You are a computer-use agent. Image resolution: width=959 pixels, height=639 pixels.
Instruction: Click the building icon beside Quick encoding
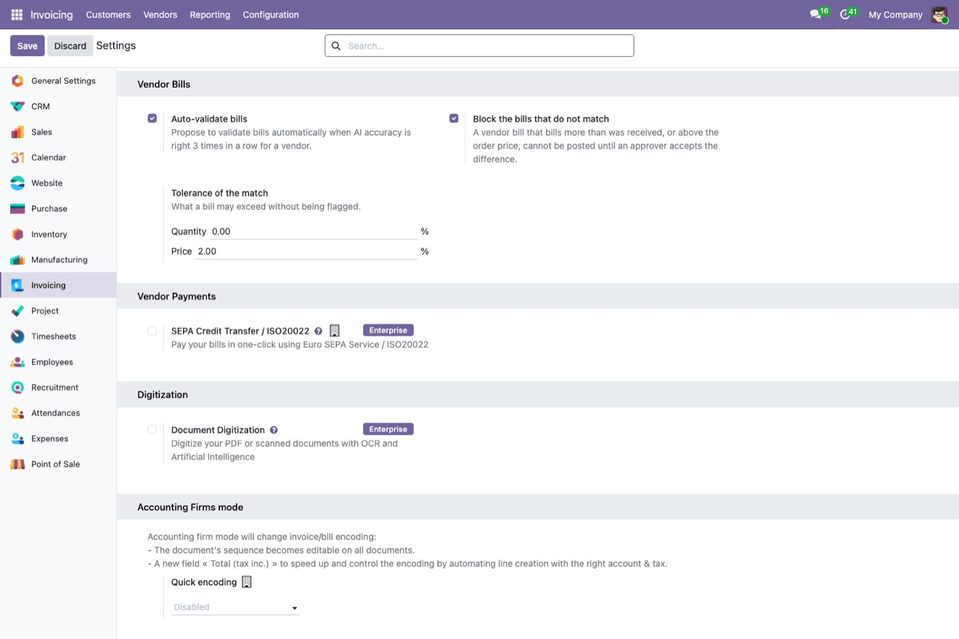tap(246, 582)
